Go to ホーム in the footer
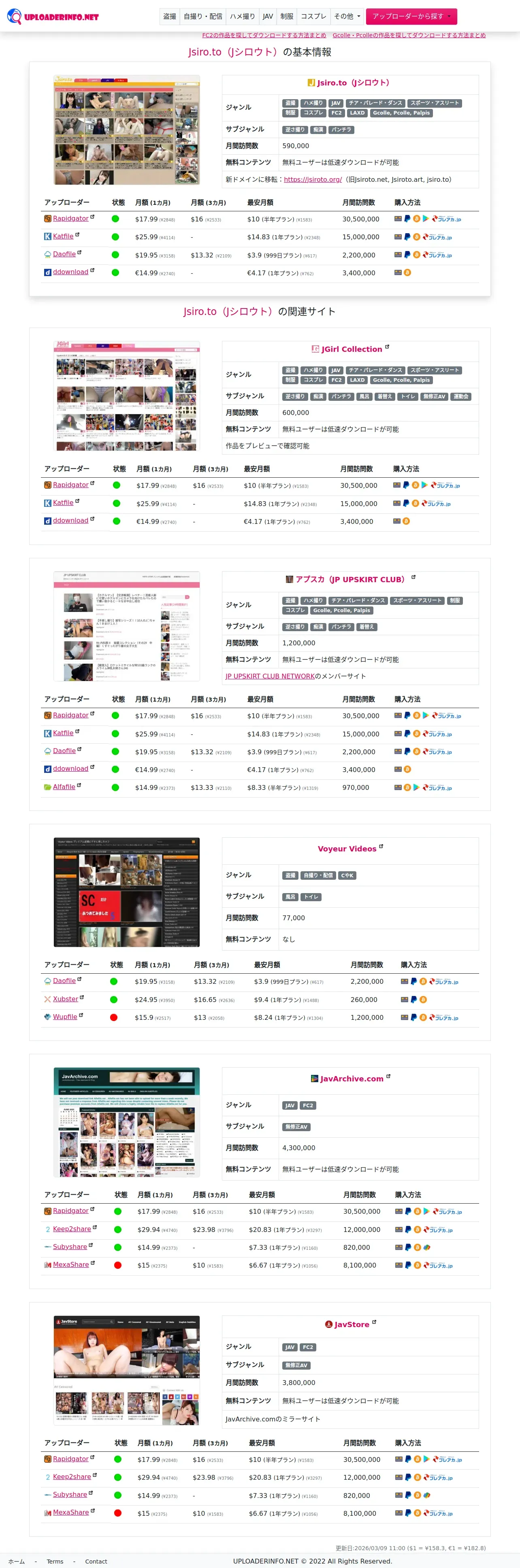The height and width of the screenshot is (1568, 520). pyautogui.click(x=17, y=1561)
